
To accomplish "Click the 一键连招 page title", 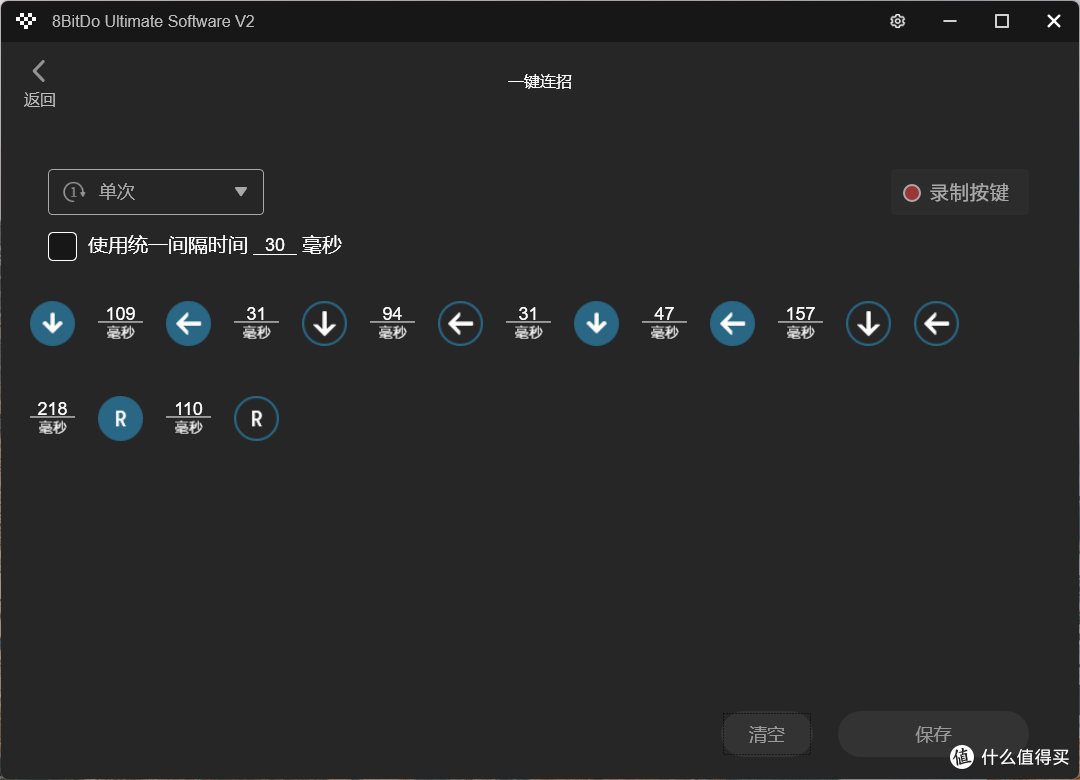I will tap(539, 81).
